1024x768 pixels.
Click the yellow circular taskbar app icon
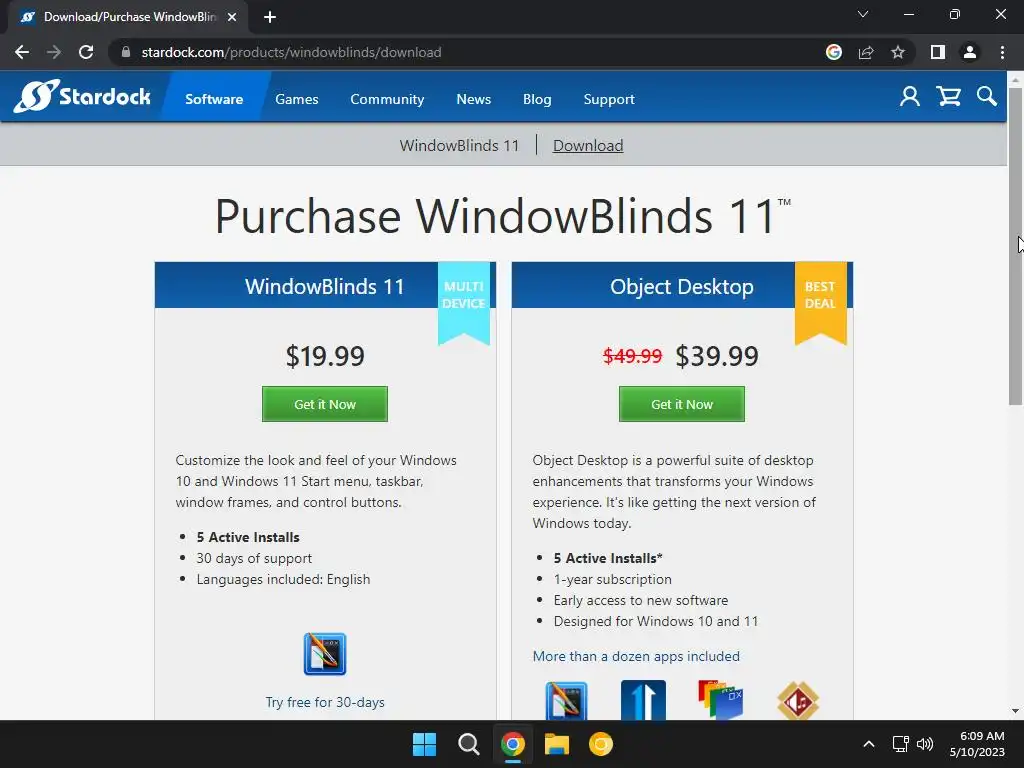coord(601,744)
